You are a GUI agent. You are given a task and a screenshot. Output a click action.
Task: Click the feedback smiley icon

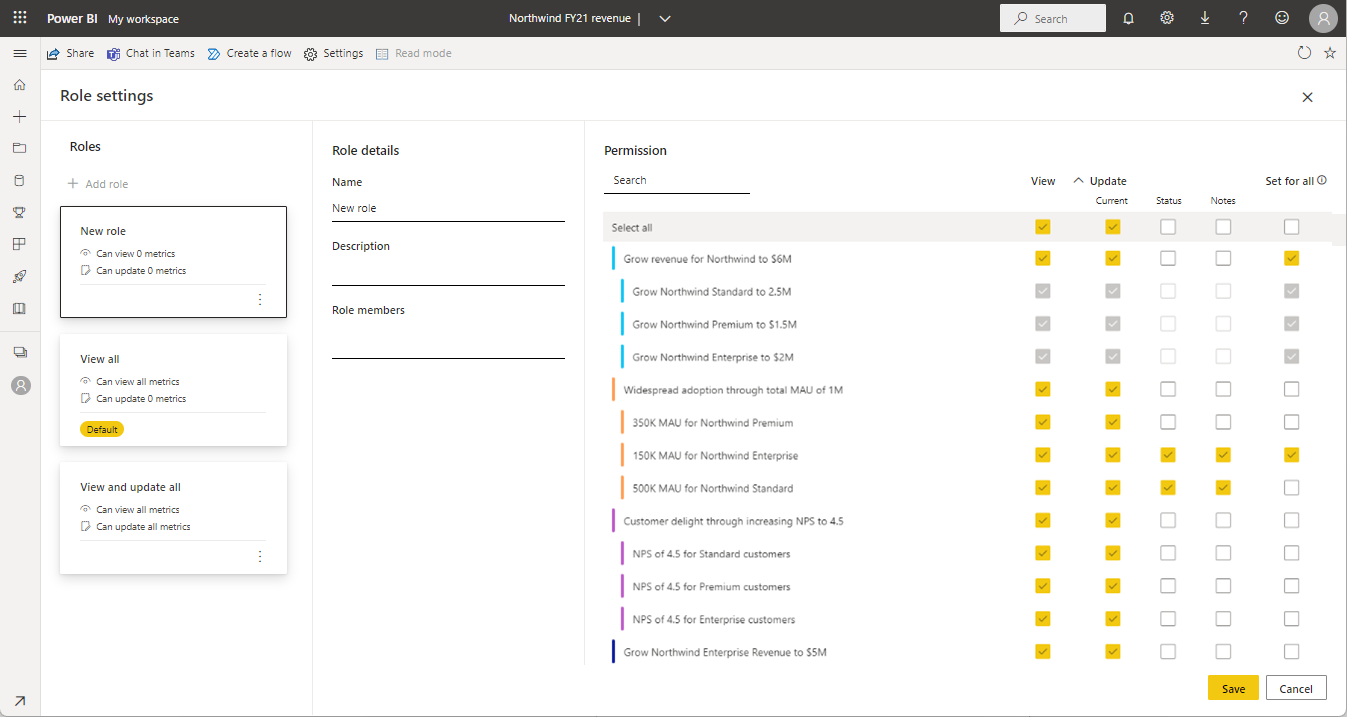click(1282, 18)
